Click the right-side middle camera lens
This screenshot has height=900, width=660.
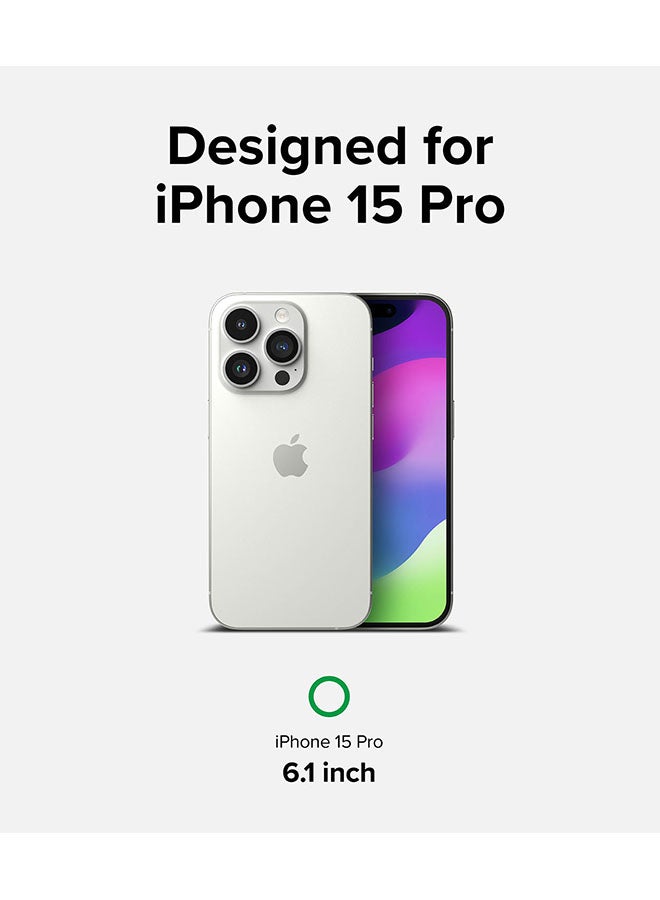[x=282, y=347]
